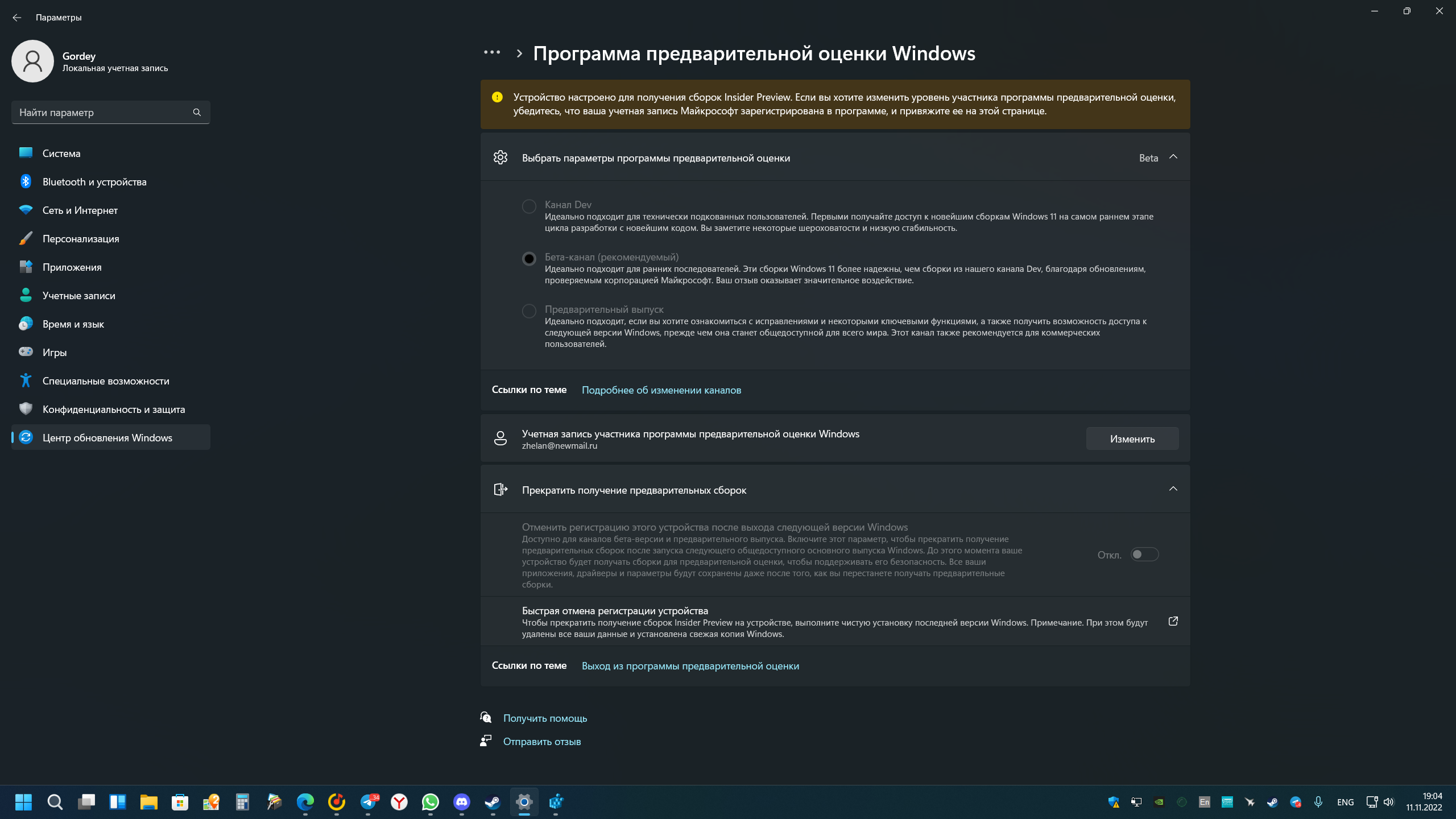Open Telegram from the taskbar
Image resolution: width=1456 pixels, height=819 pixels.
(x=369, y=802)
